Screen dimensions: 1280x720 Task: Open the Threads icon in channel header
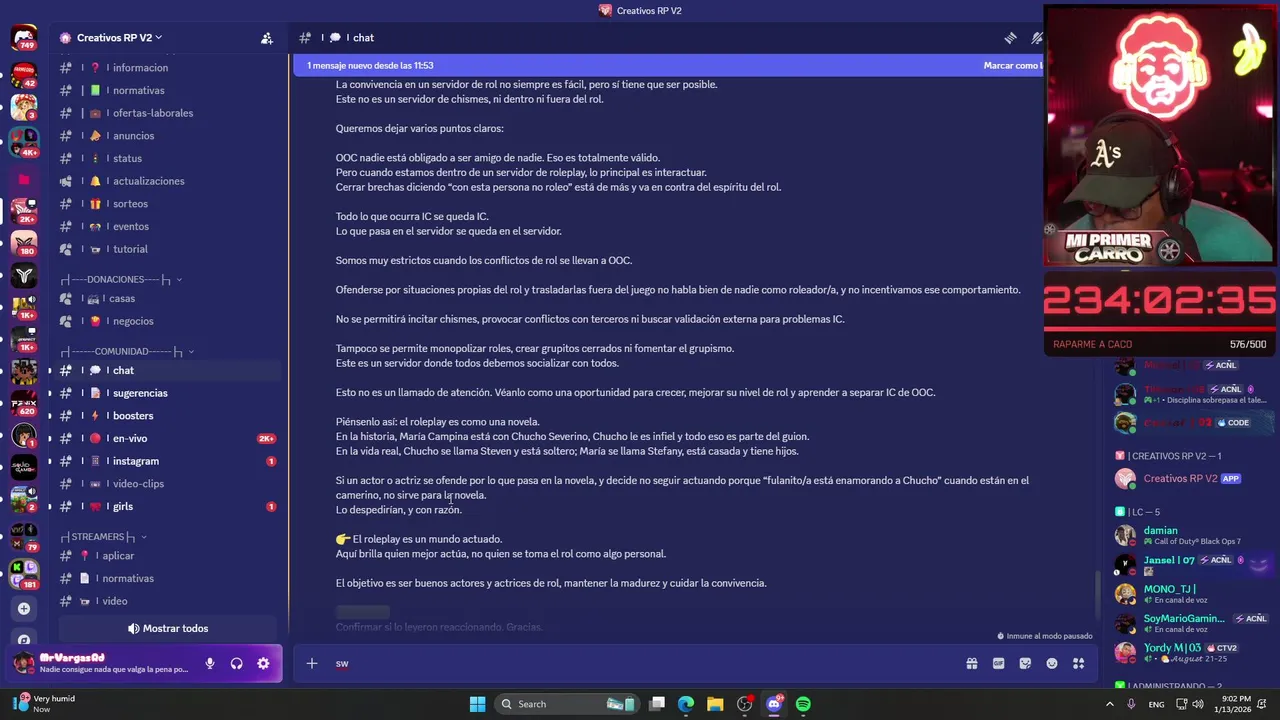(1011, 38)
